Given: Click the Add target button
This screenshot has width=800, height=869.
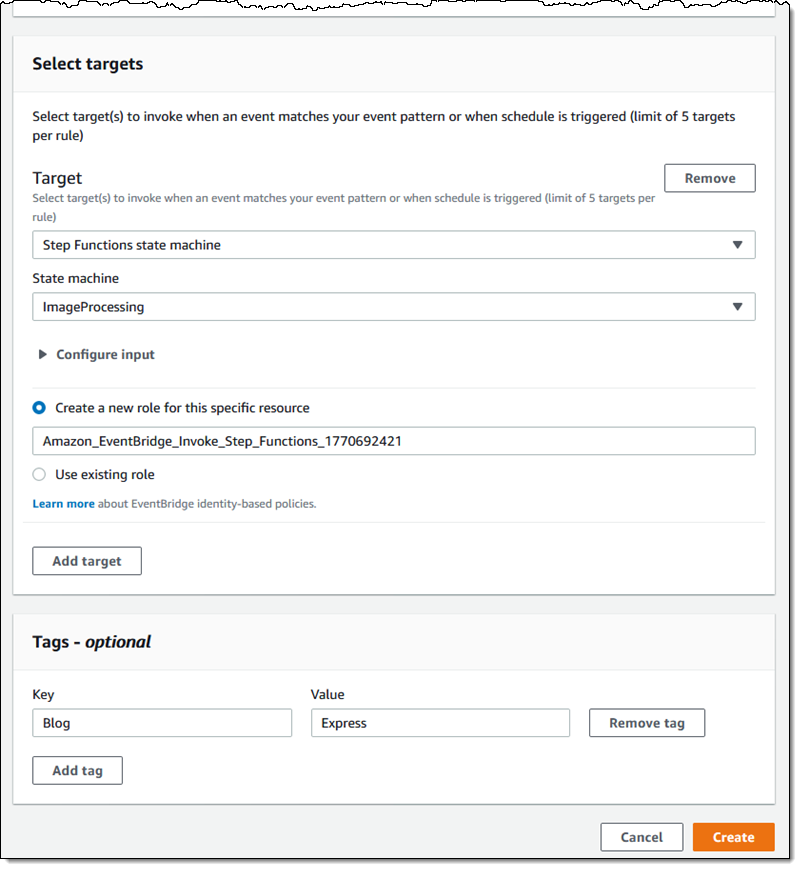Looking at the screenshot, I should (87, 561).
